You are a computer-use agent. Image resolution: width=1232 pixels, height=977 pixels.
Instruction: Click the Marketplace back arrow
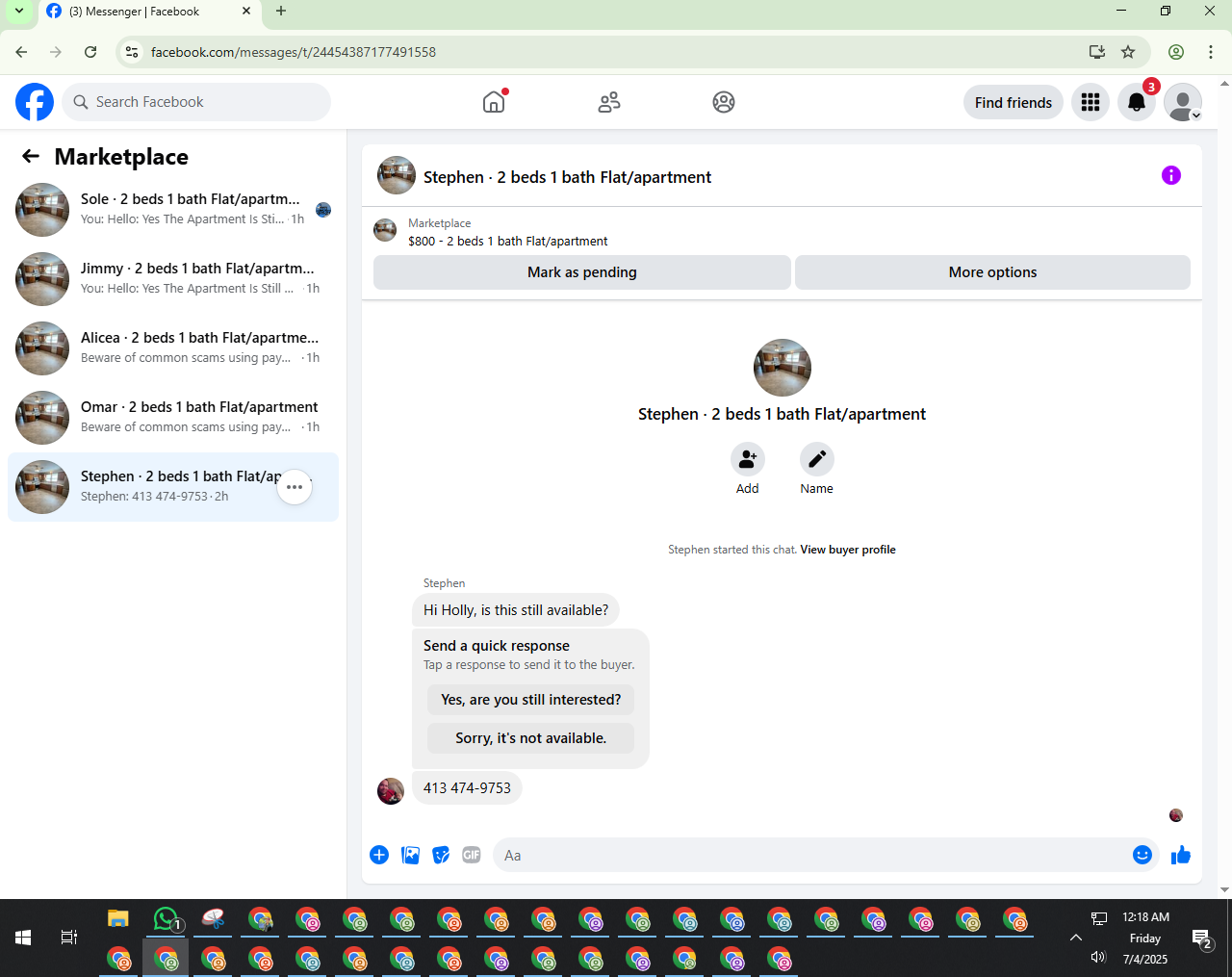(31, 156)
